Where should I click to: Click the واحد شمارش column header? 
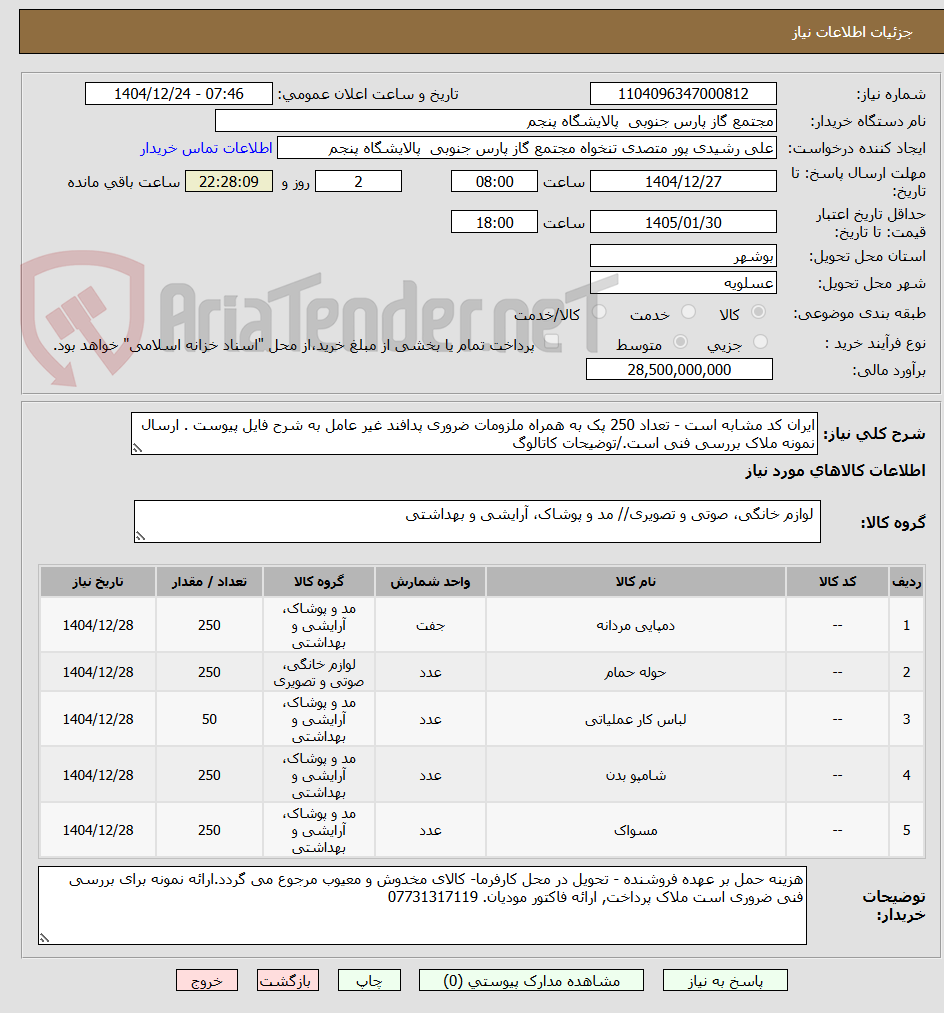[430, 581]
